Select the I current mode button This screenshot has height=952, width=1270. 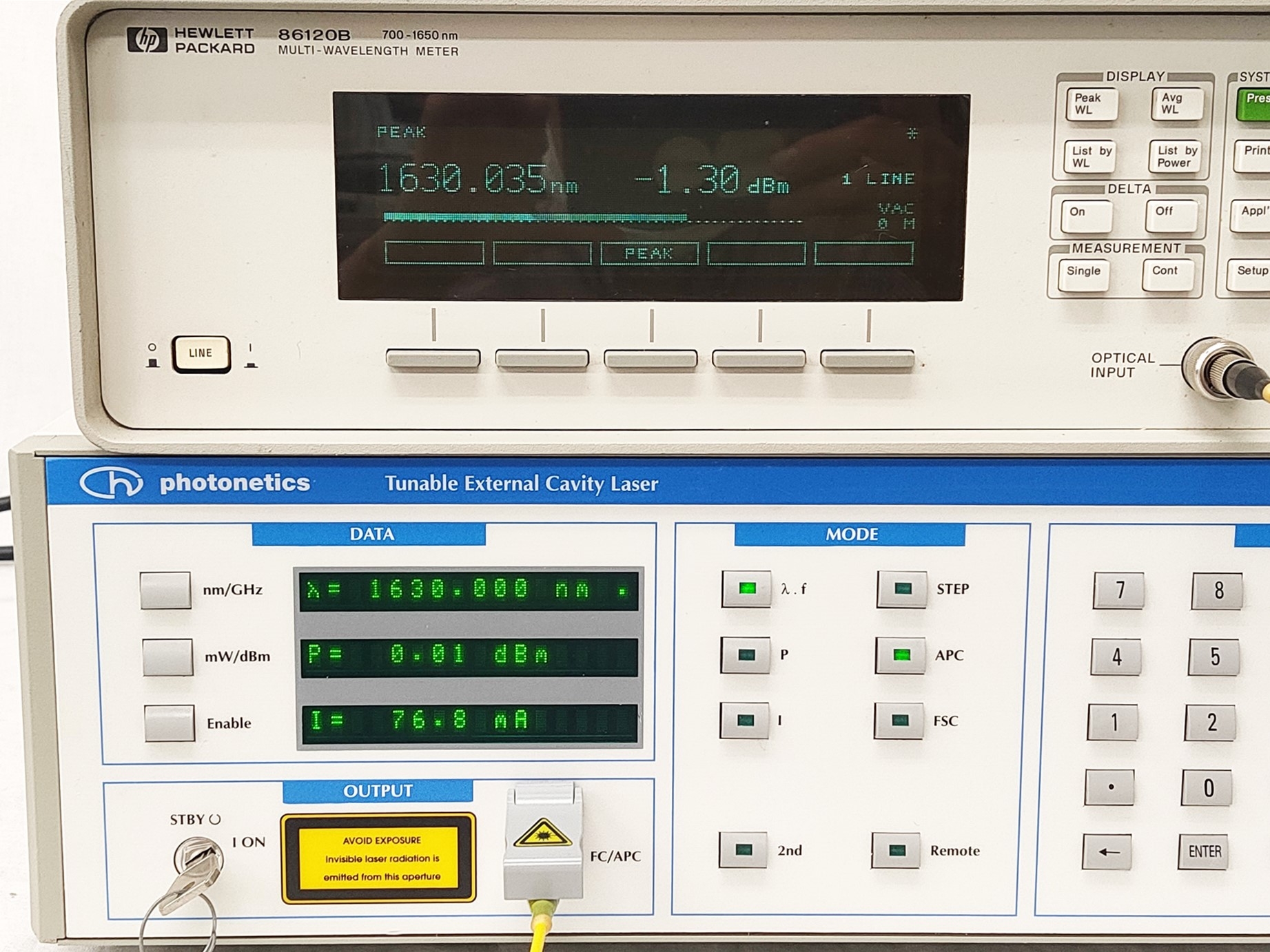coord(744,721)
